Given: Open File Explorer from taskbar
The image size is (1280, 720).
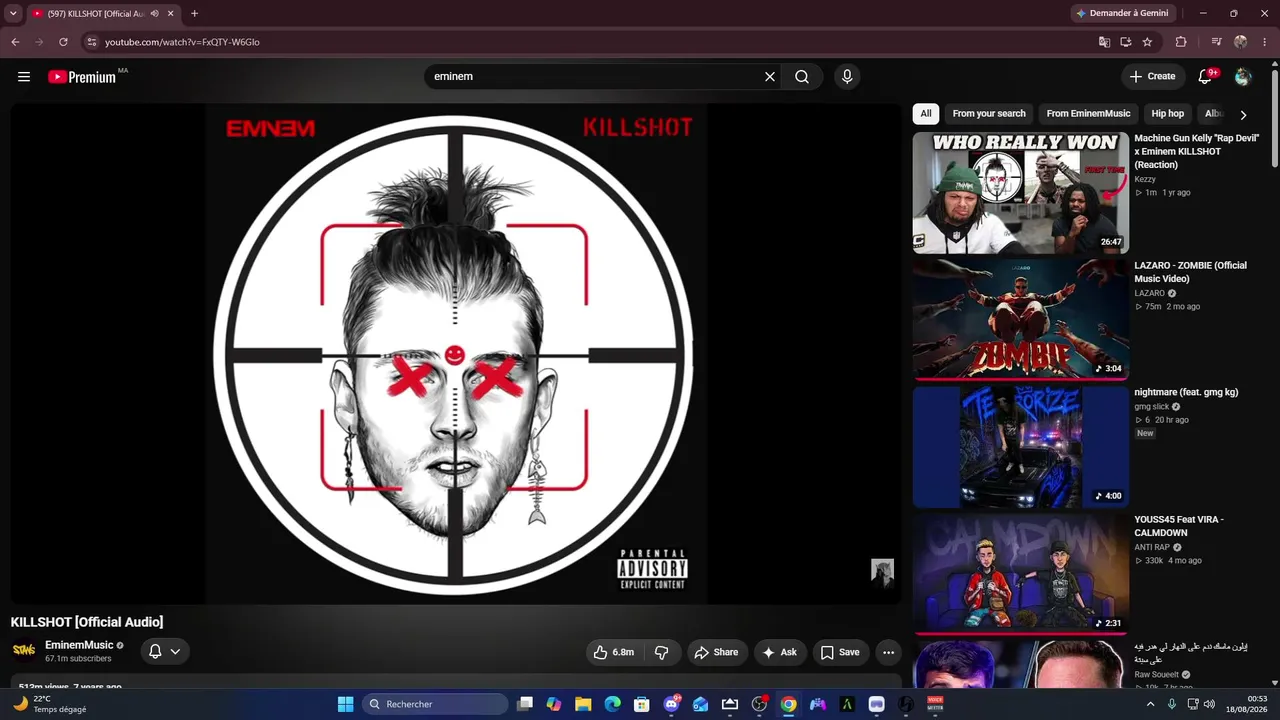Looking at the screenshot, I should point(583,704).
